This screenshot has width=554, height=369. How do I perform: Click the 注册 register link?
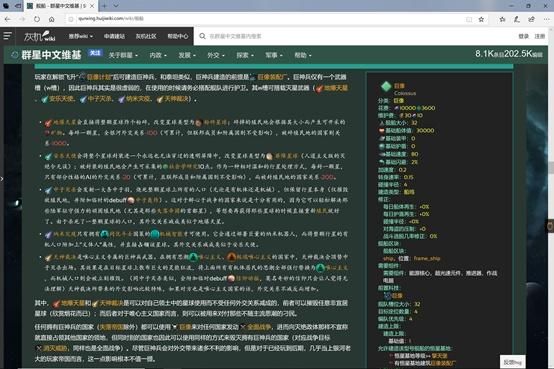coord(540,36)
